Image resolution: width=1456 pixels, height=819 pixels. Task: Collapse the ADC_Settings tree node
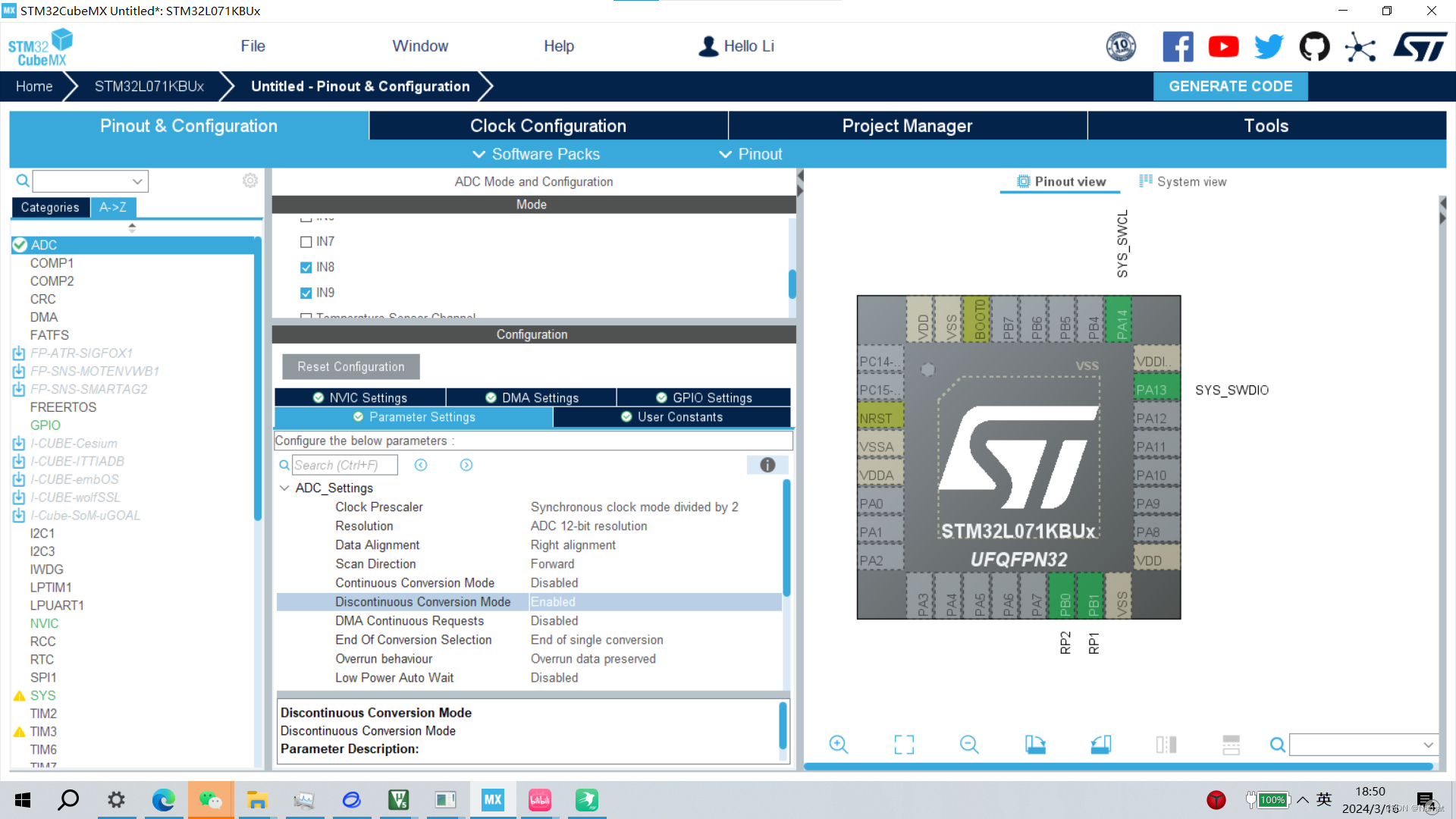coord(284,488)
